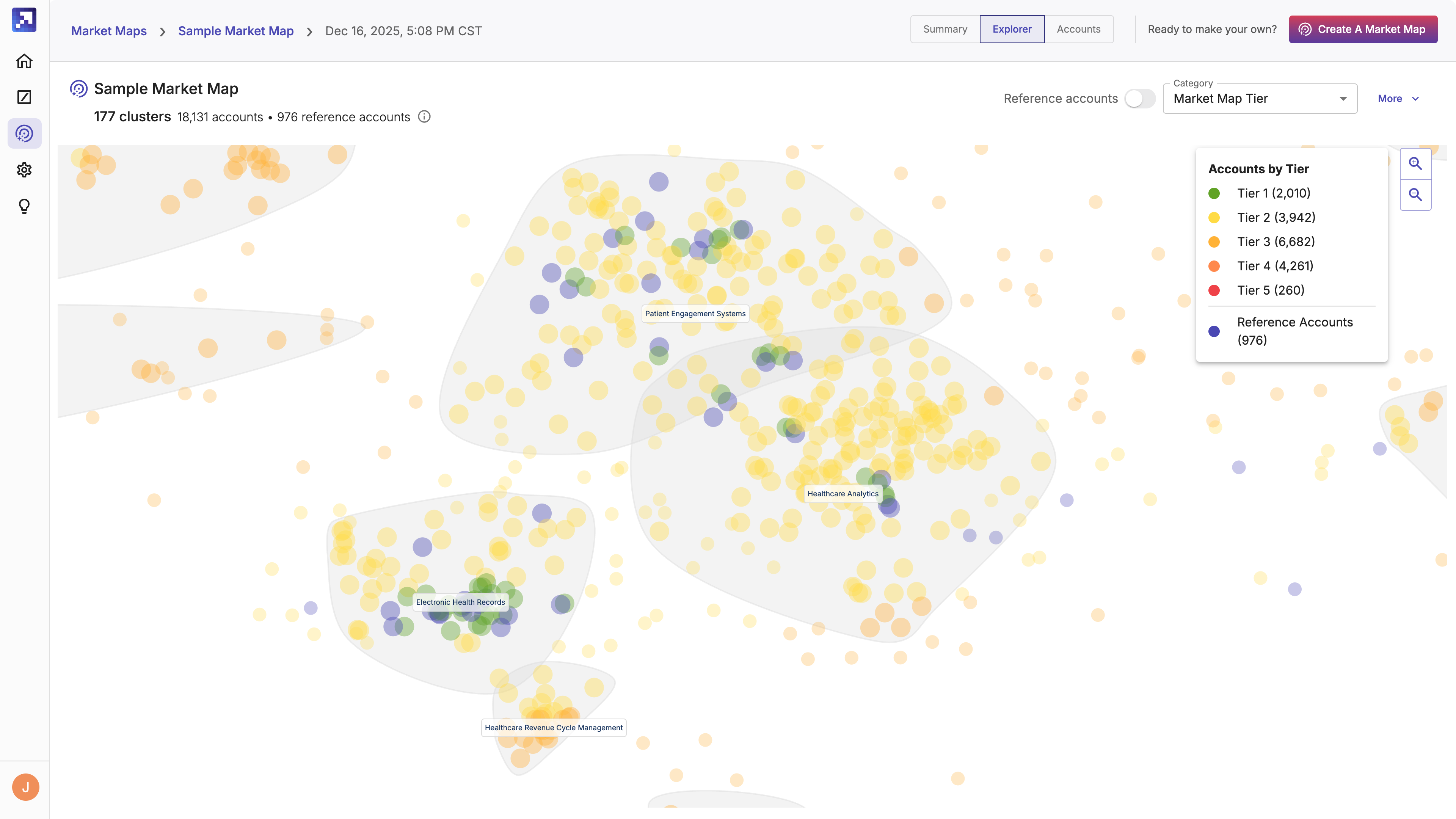Open Settings with the gear icon
The height and width of the screenshot is (819, 1456).
click(x=24, y=170)
